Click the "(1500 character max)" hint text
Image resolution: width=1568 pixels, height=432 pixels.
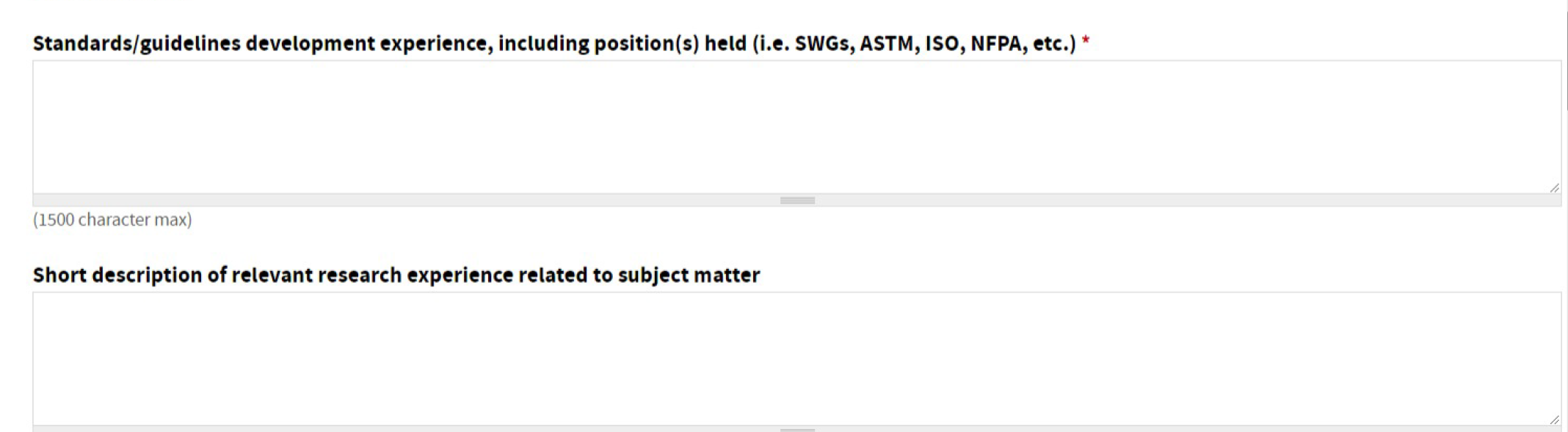[112, 220]
